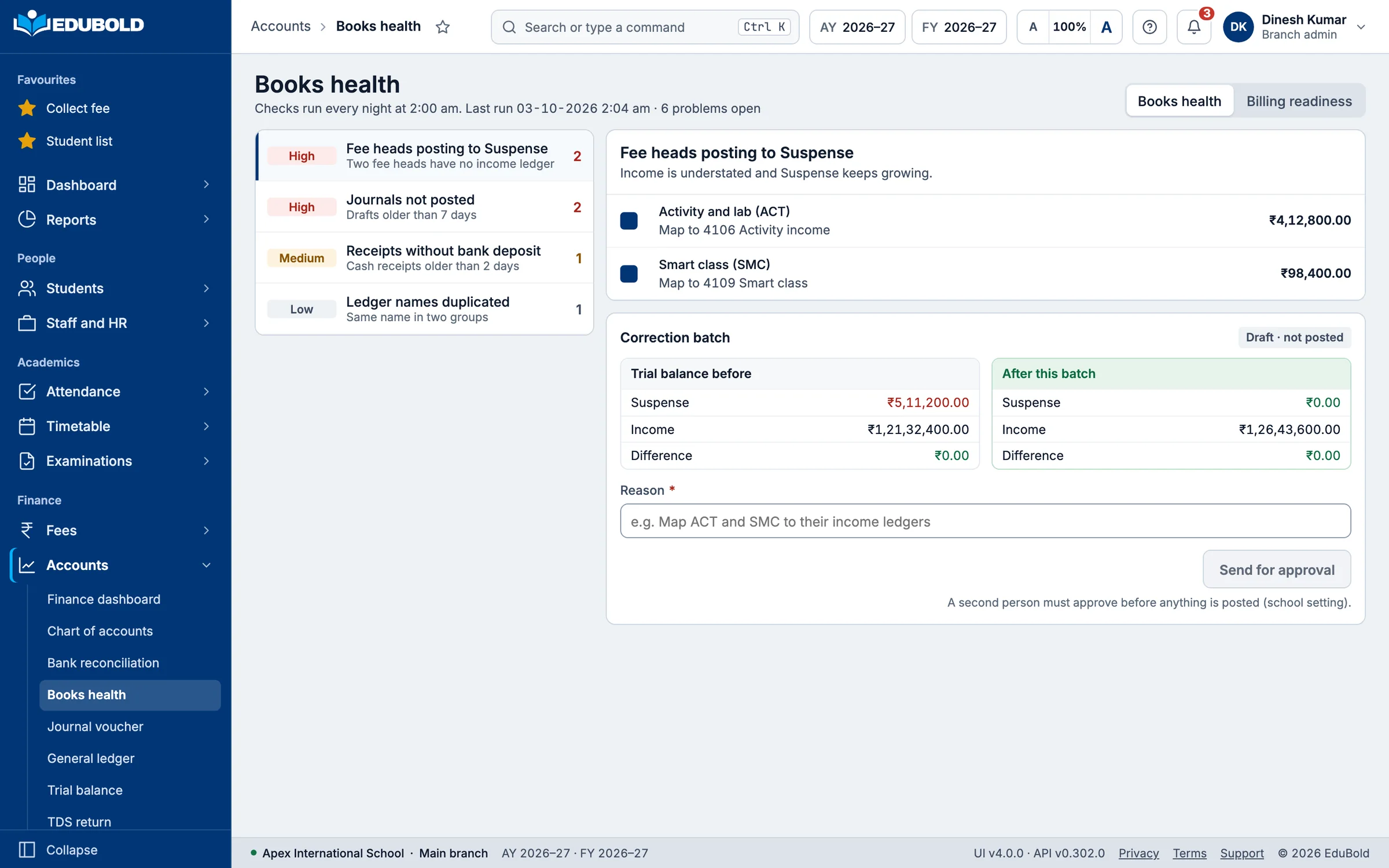1389x868 pixels.
Task: Open Dinesh Kumar user menu dropdown arrow
Action: tap(1361, 27)
